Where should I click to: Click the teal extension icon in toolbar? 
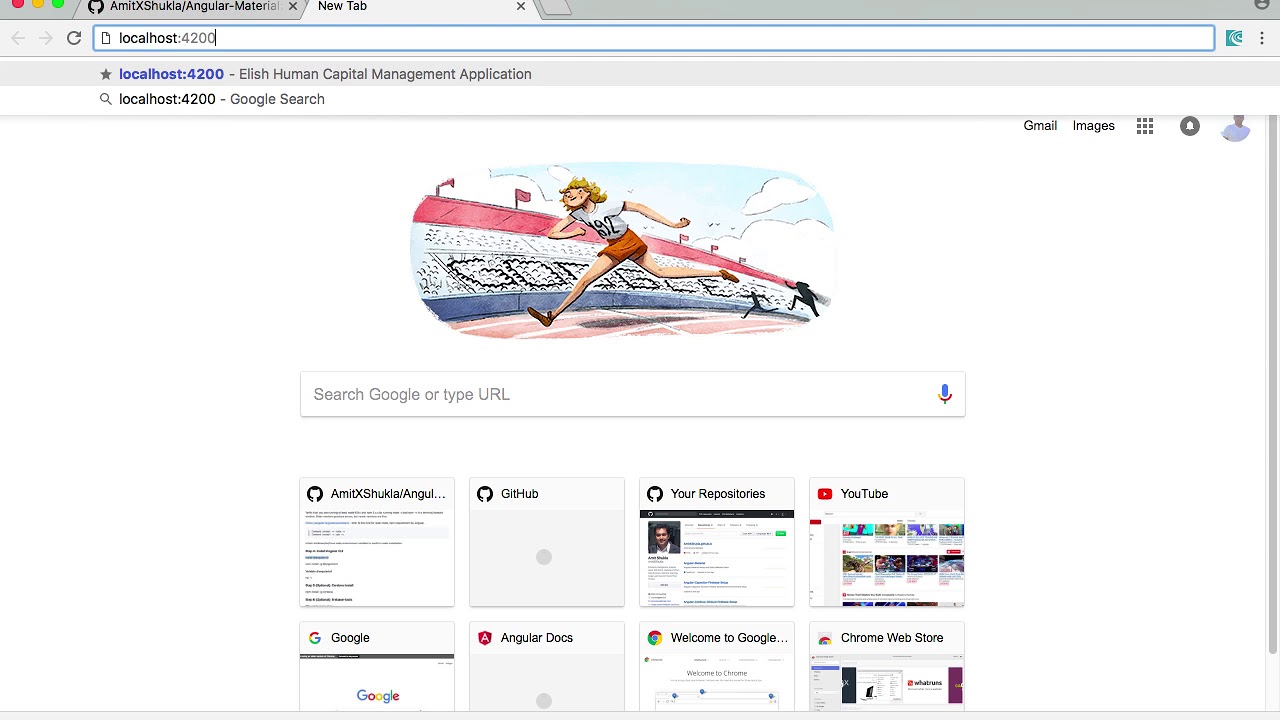[1234, 38]
